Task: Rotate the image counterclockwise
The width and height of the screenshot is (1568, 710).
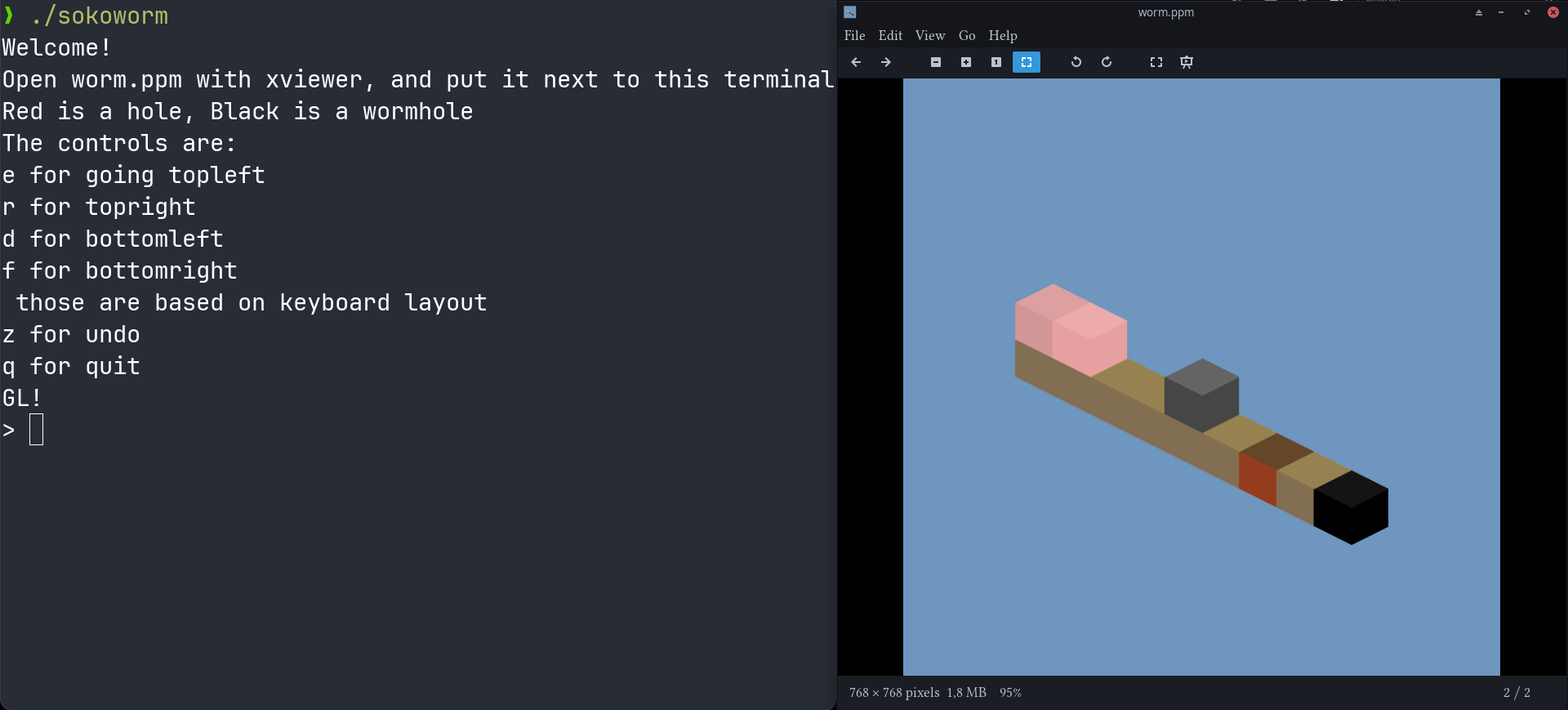Action: 1076,62
